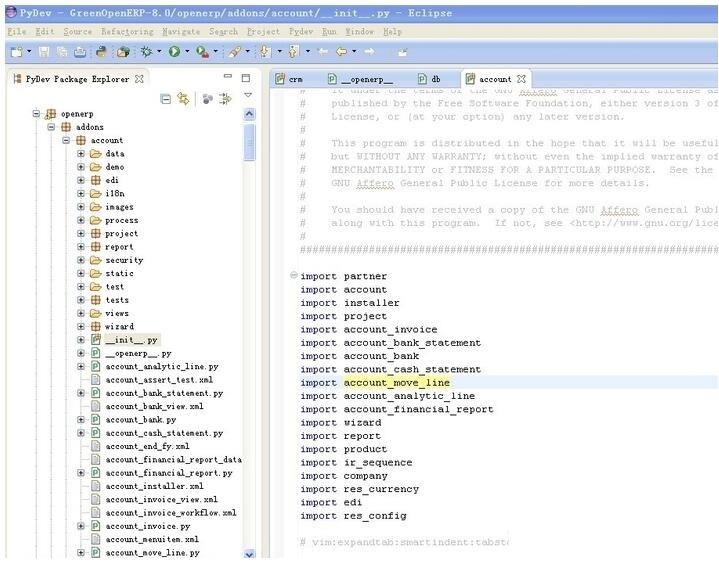The width and height of the screenshot is (719, 573).
Task: Switch to the db editor tab
Action: (430, 79)
